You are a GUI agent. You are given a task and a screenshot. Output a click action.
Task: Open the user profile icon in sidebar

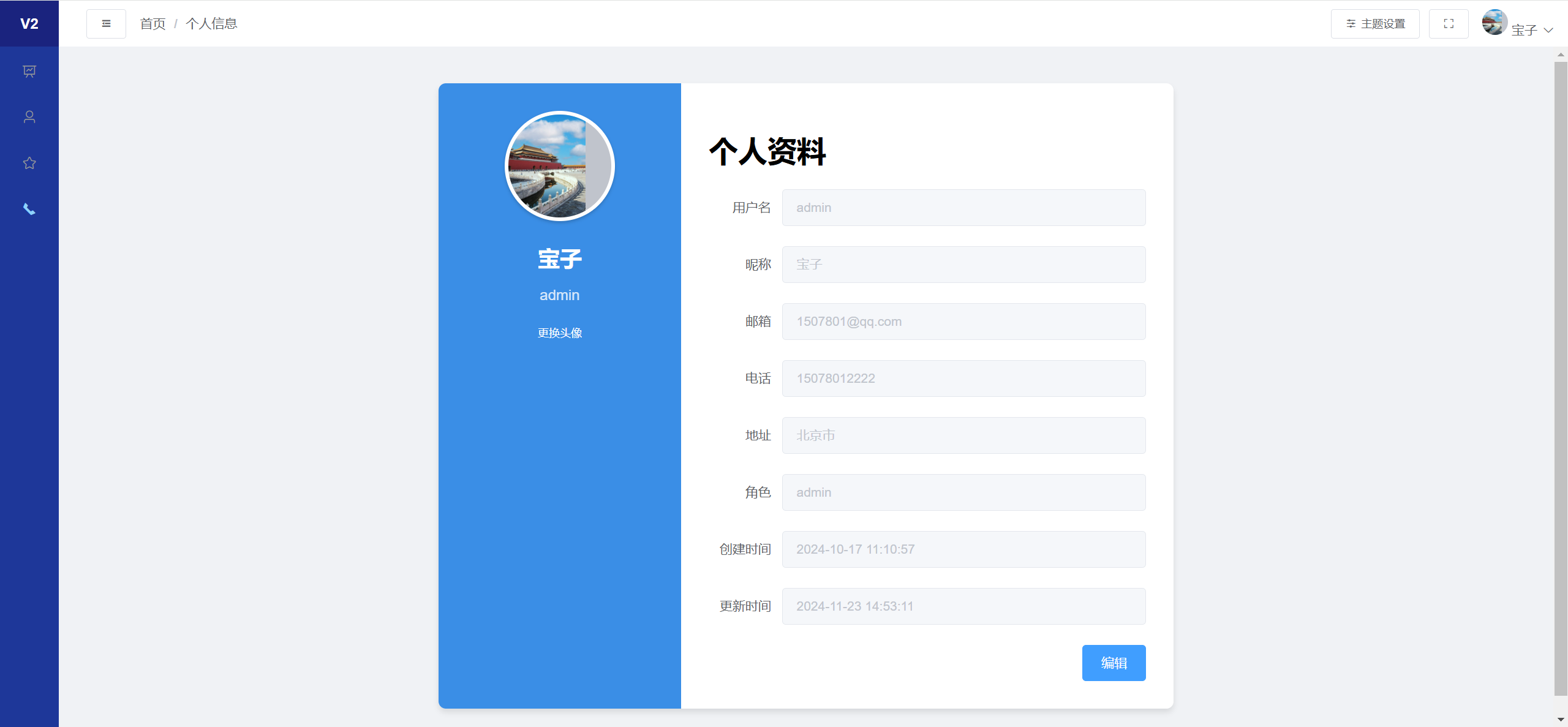click(29, 117)
